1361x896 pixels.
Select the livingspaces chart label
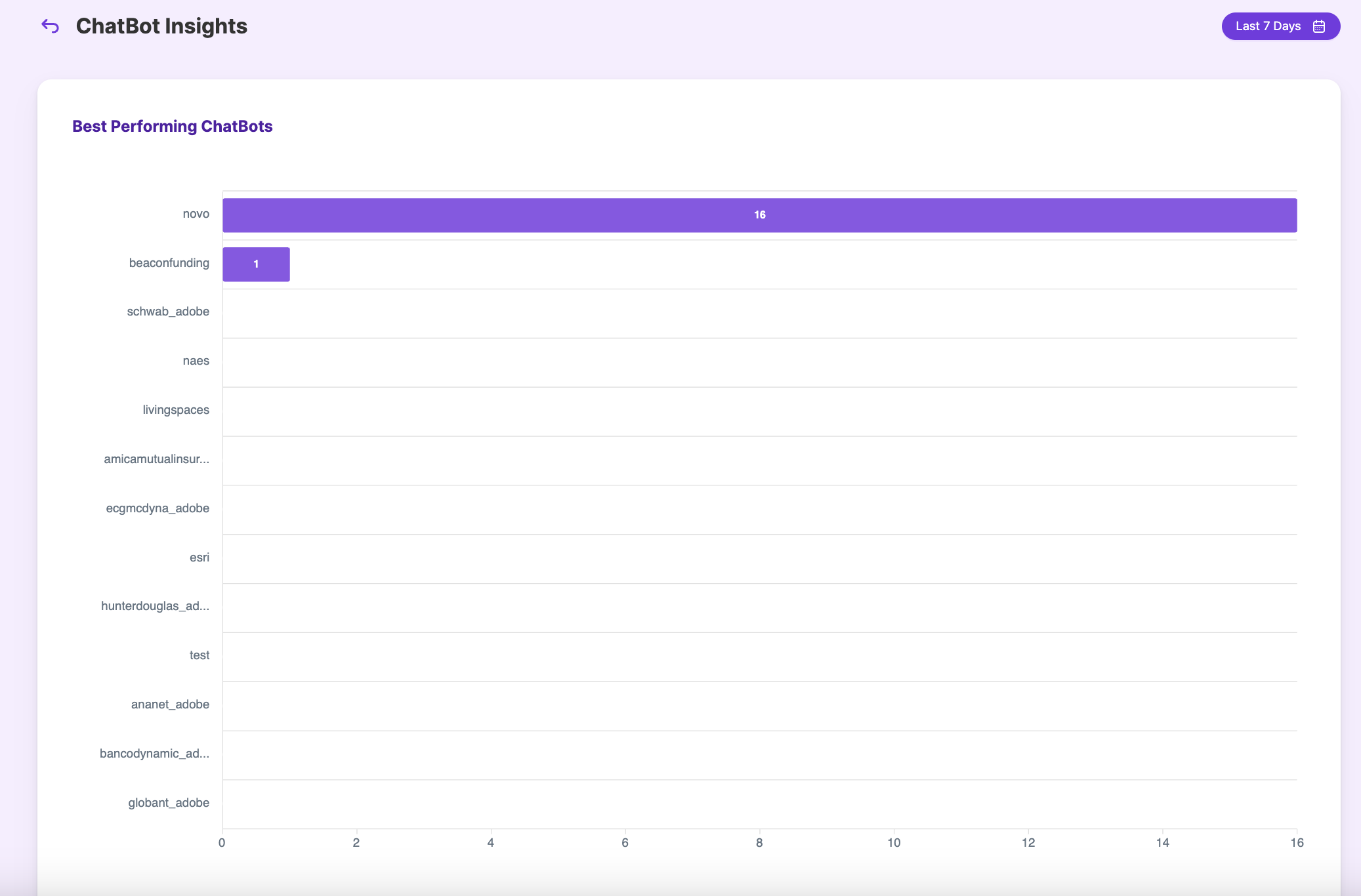(176, 410)
